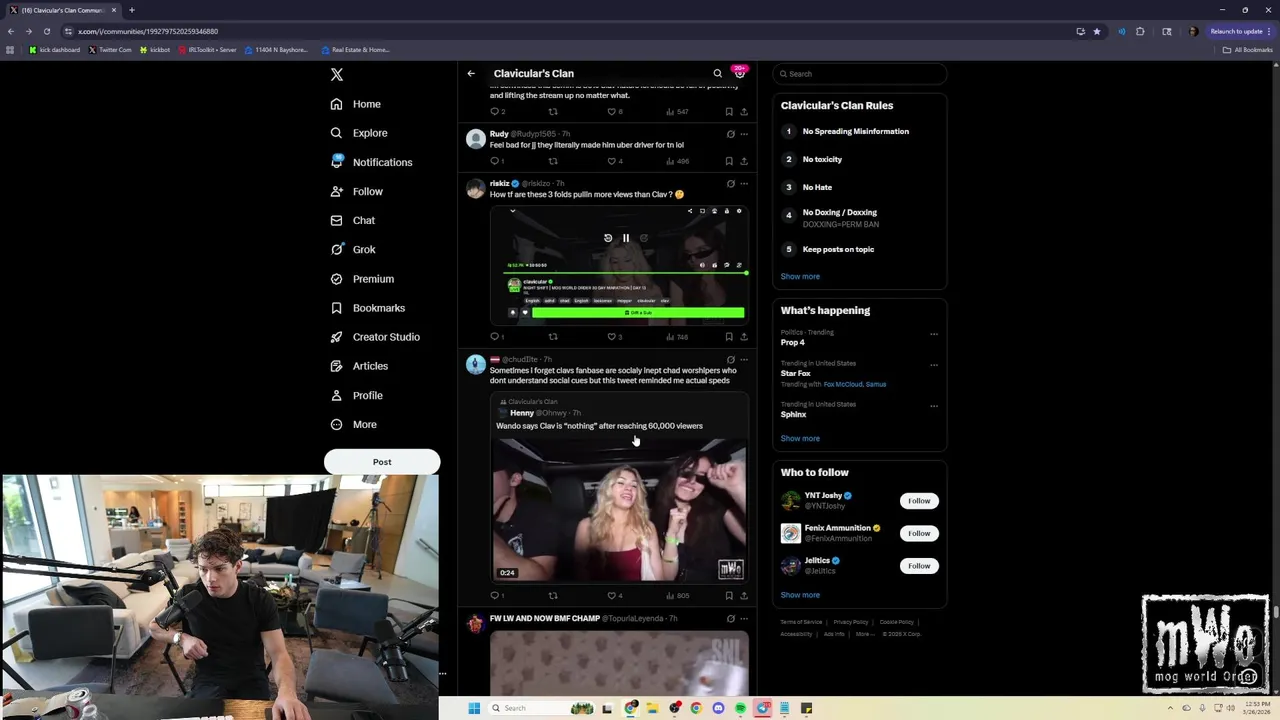Viewport: 1280px width, 720px height.
Task: Share Rudy's post
Action: 743,161
